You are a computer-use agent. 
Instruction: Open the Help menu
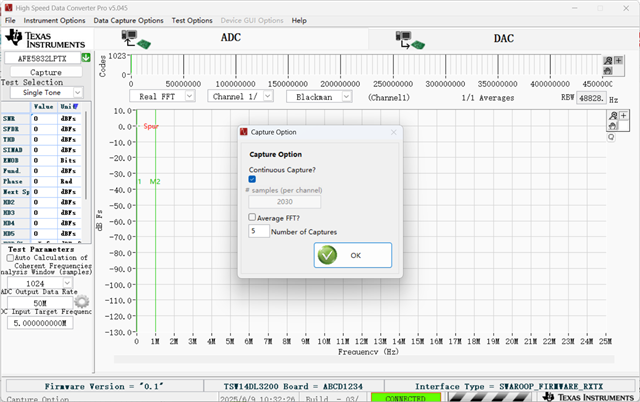(x=299, y=20)
